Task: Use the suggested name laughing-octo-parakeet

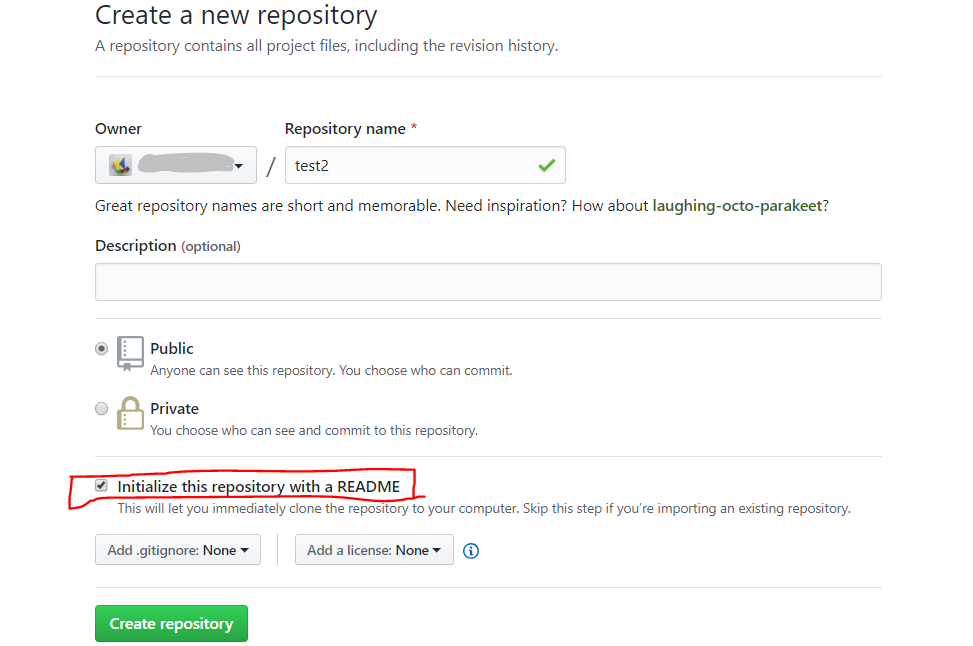Action: [737, 206]
